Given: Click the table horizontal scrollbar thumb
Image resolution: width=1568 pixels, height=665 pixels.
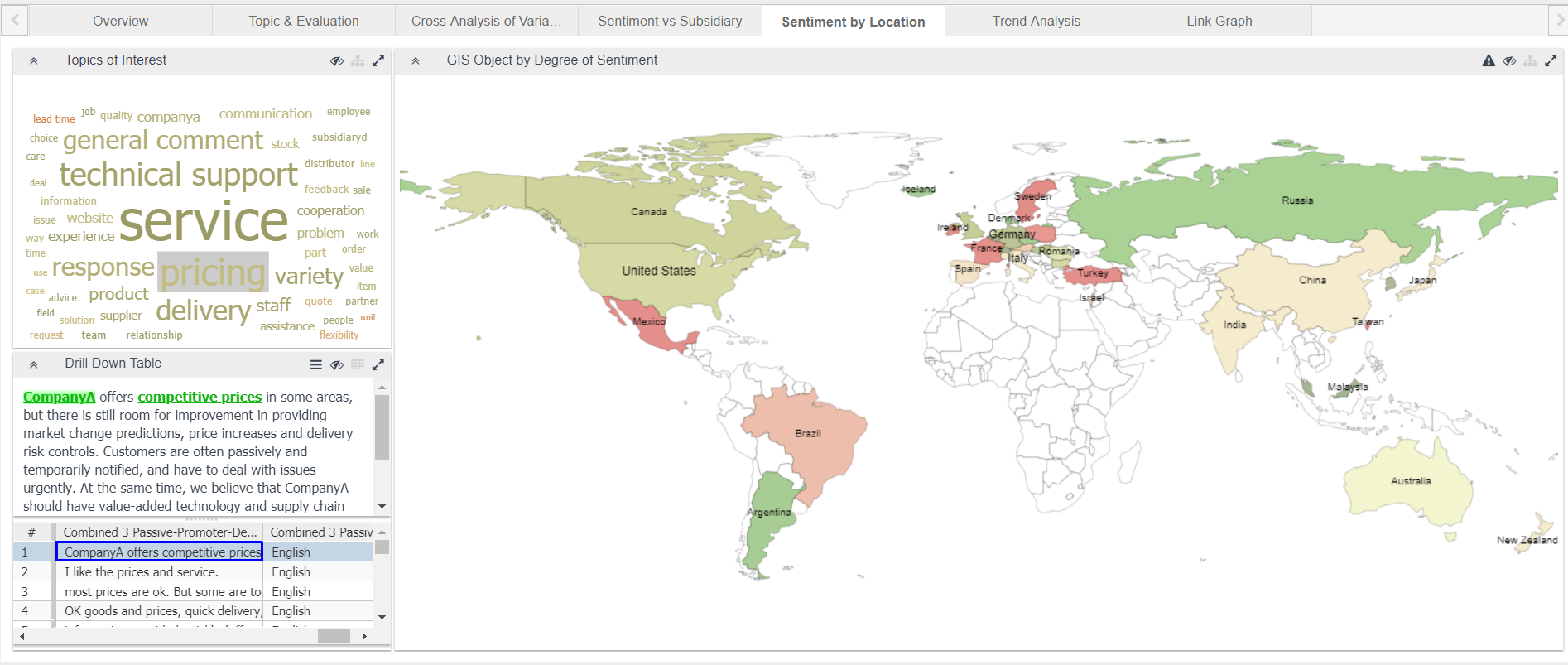Looking at the screenshot, I should tap(334, 636).
